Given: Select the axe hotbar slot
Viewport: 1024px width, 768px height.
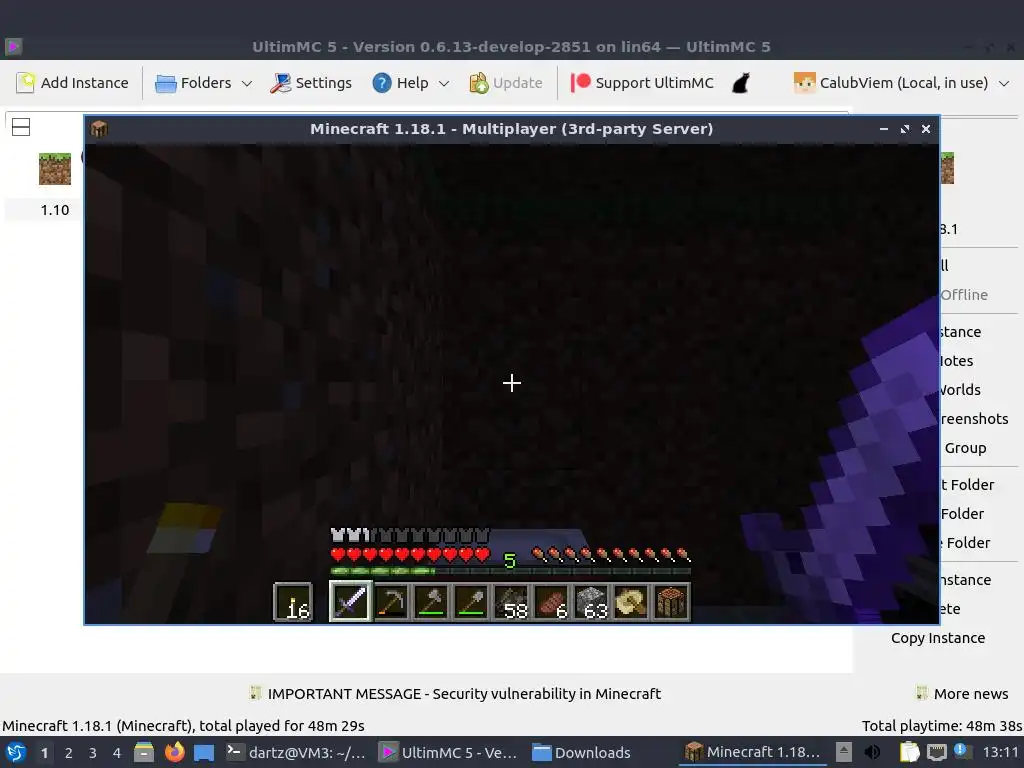Looking at the screenshot, I should click(x=431, y=601).
